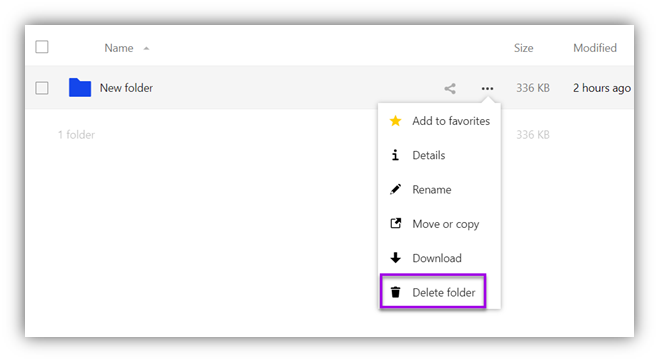Choose Download from the menu

pos(439,258)
